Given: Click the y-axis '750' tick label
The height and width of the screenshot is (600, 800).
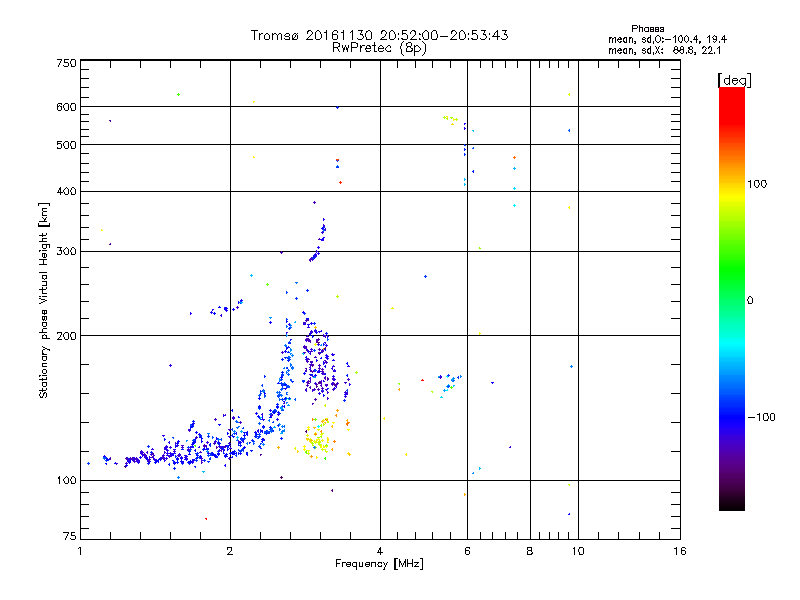Looking at the screenshot, I should point(66,63).
